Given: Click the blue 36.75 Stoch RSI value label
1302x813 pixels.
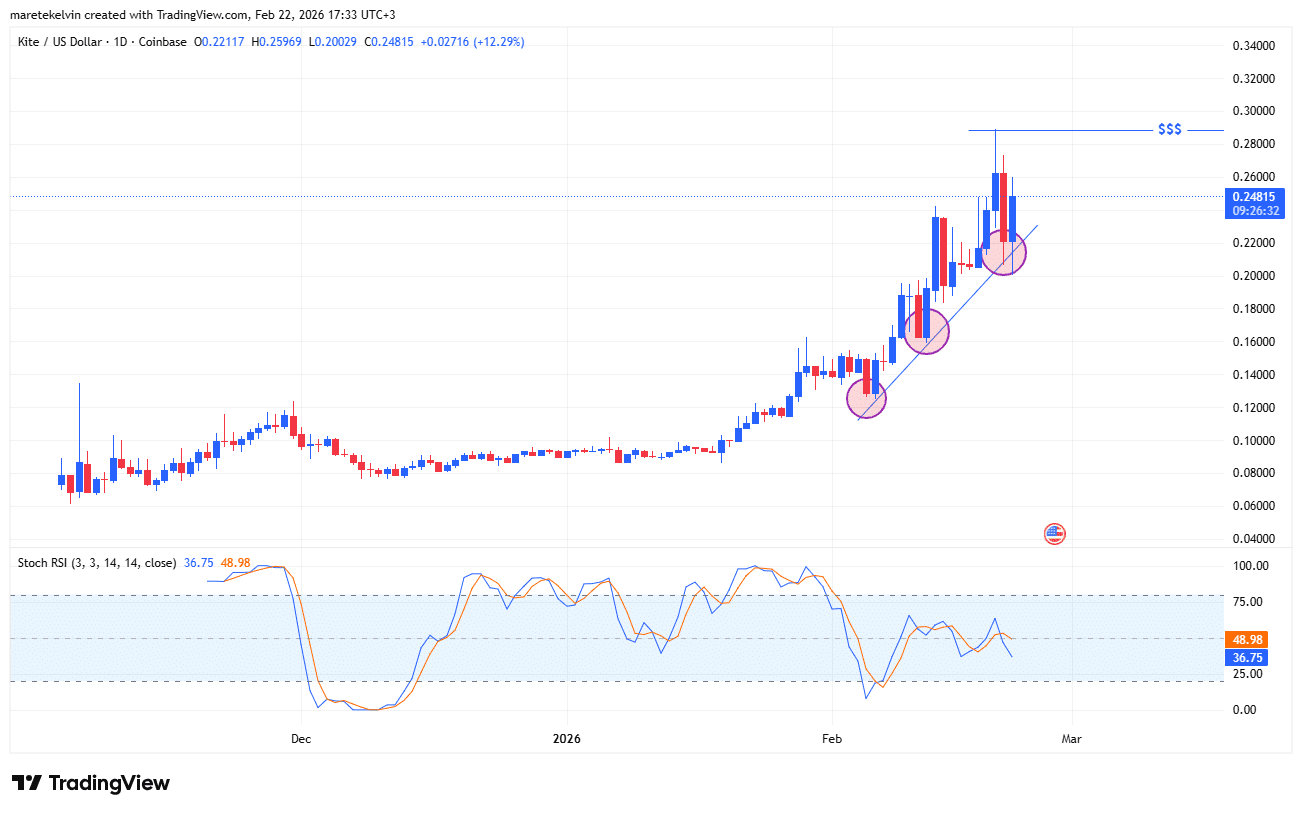Looking at the screenshot, I should point(1244,657).
